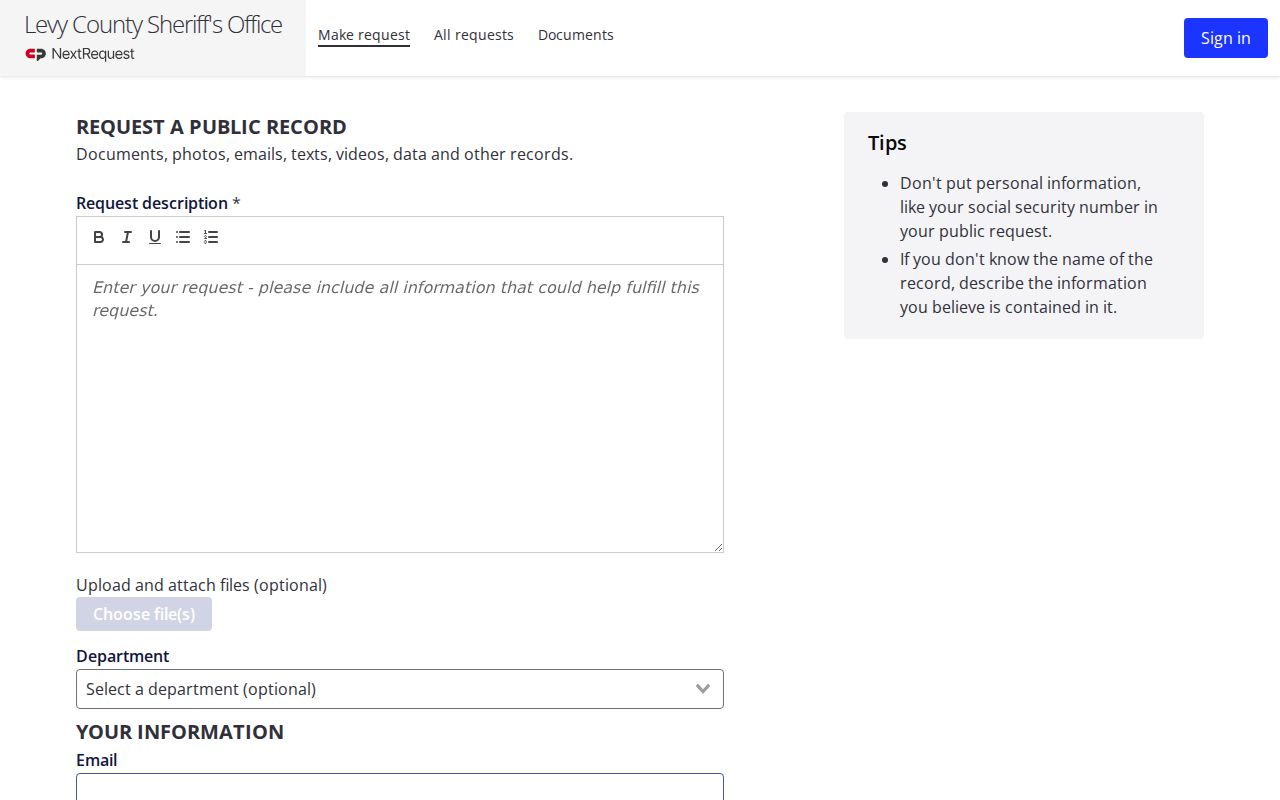The height and width of the screenshot is (800, 1280).
Task: Open the Make request tab
Action: coord(364,35)
